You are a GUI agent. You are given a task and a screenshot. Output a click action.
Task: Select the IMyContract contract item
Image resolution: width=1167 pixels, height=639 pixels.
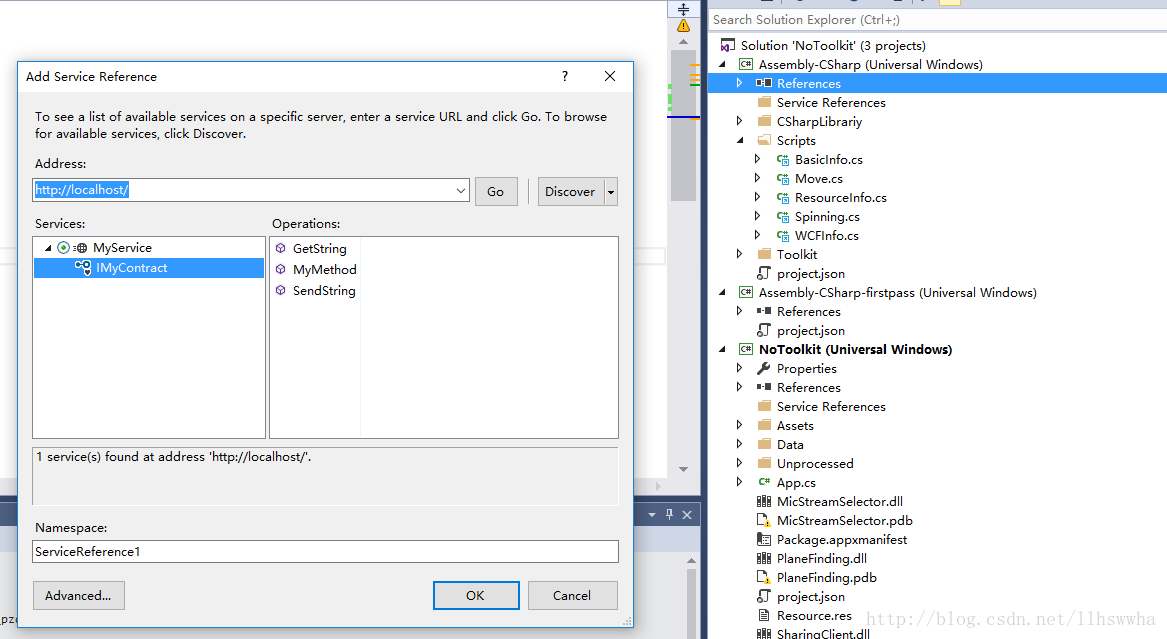pyautogui.click(x=131, y=268)
